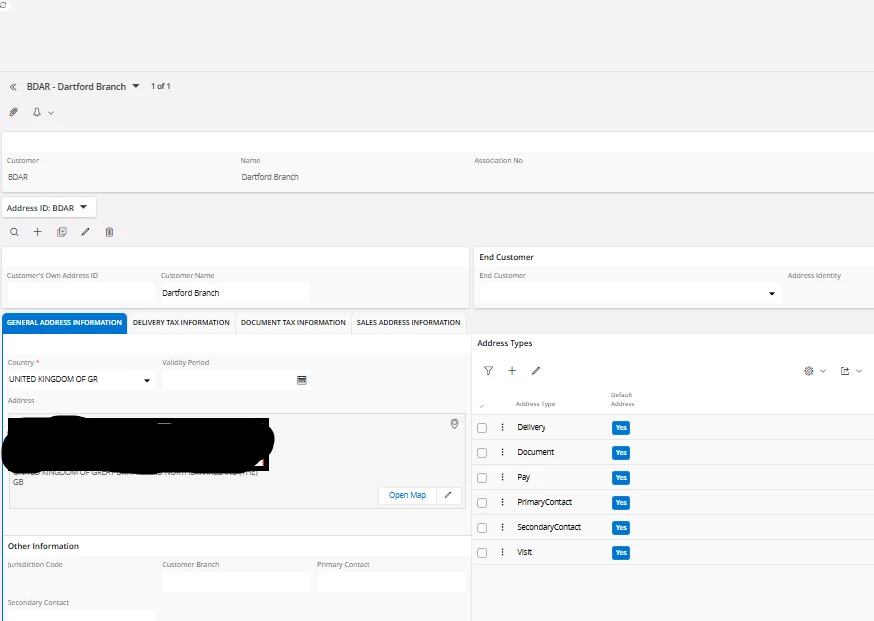
Task: Filter Address Types with the funnel icon
Action: click(488, 371)
